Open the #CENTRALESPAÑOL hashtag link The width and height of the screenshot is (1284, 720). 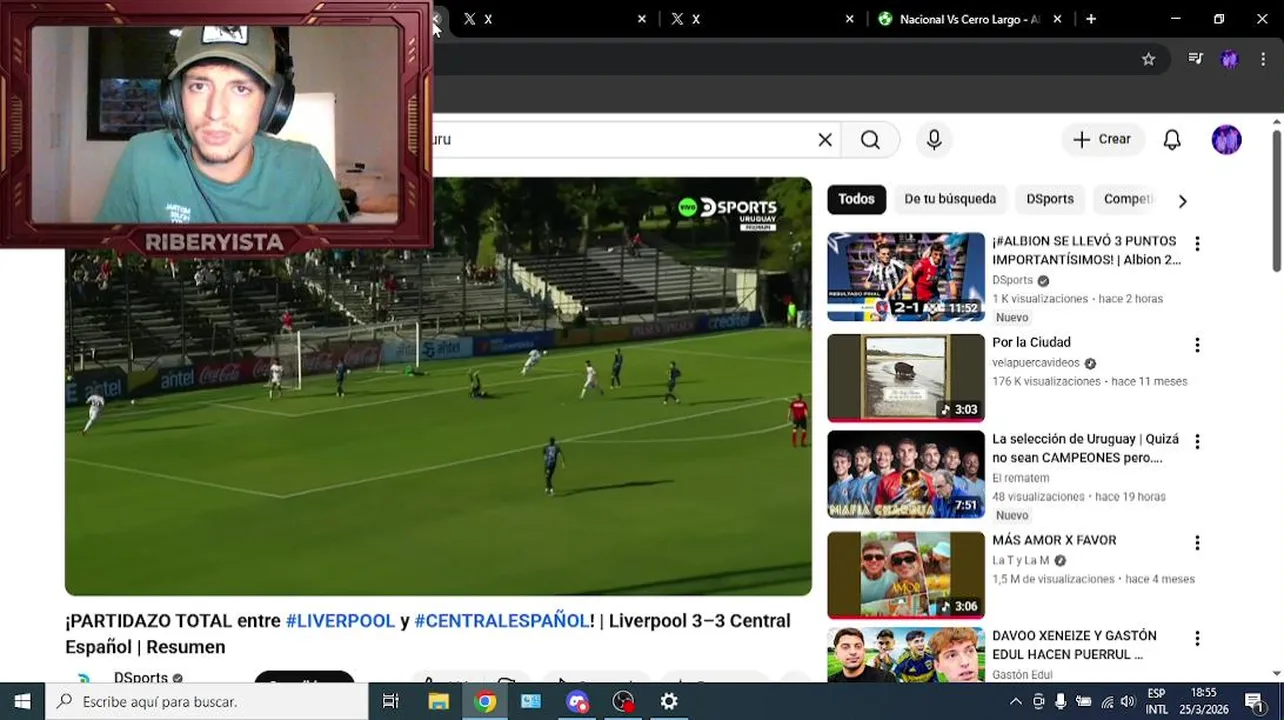point(502,621)
